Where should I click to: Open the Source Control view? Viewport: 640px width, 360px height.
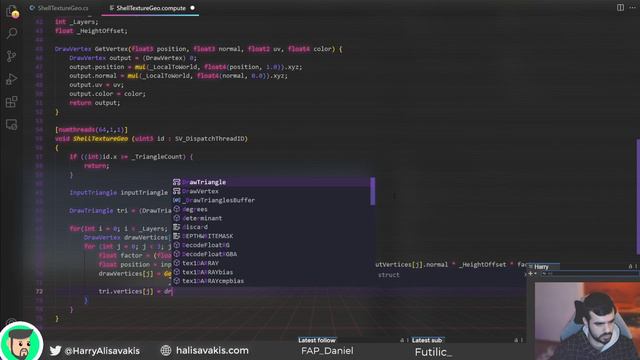click(x=12, y=56)
